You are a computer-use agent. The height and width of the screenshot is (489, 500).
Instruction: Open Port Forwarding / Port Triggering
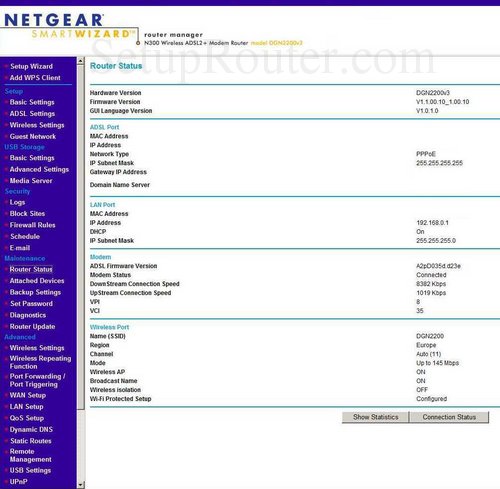coord(37,380)
